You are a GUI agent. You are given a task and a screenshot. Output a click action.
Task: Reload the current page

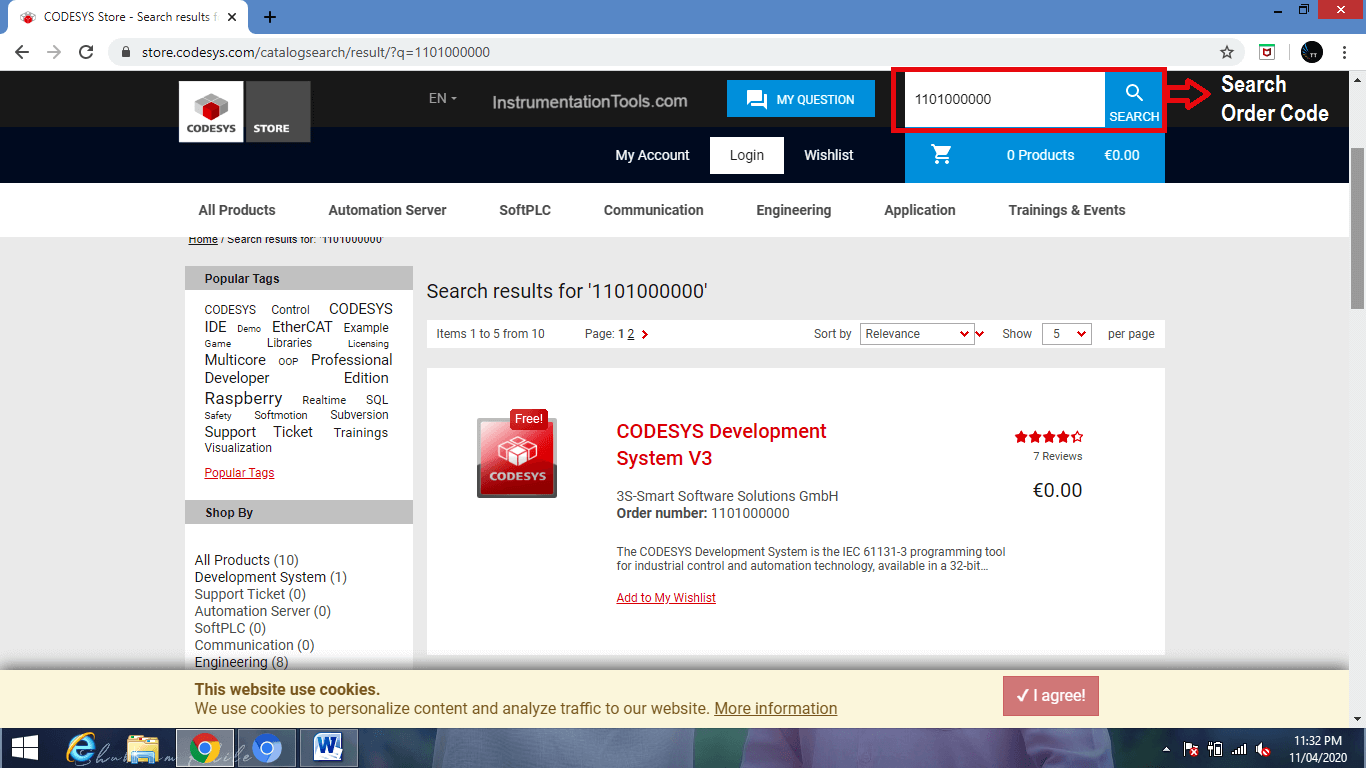(86, 52)
